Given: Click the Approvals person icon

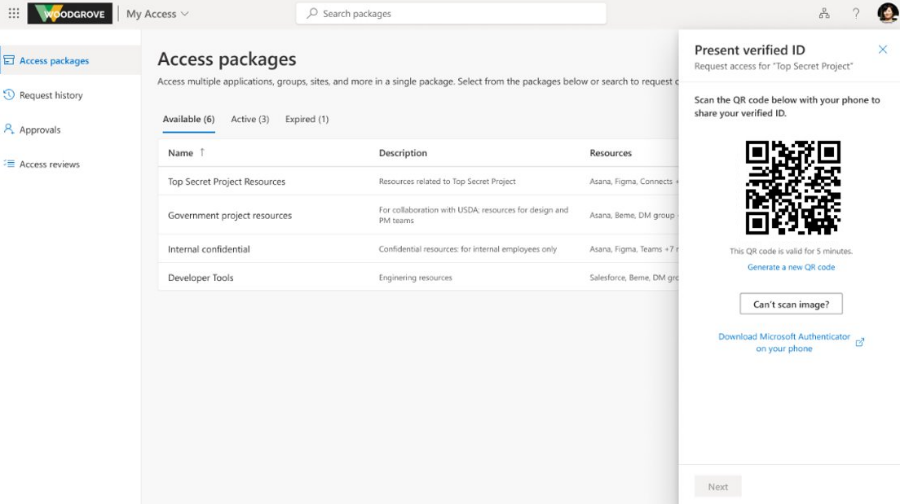Looking at the screenshot, I should pos(9,129).
